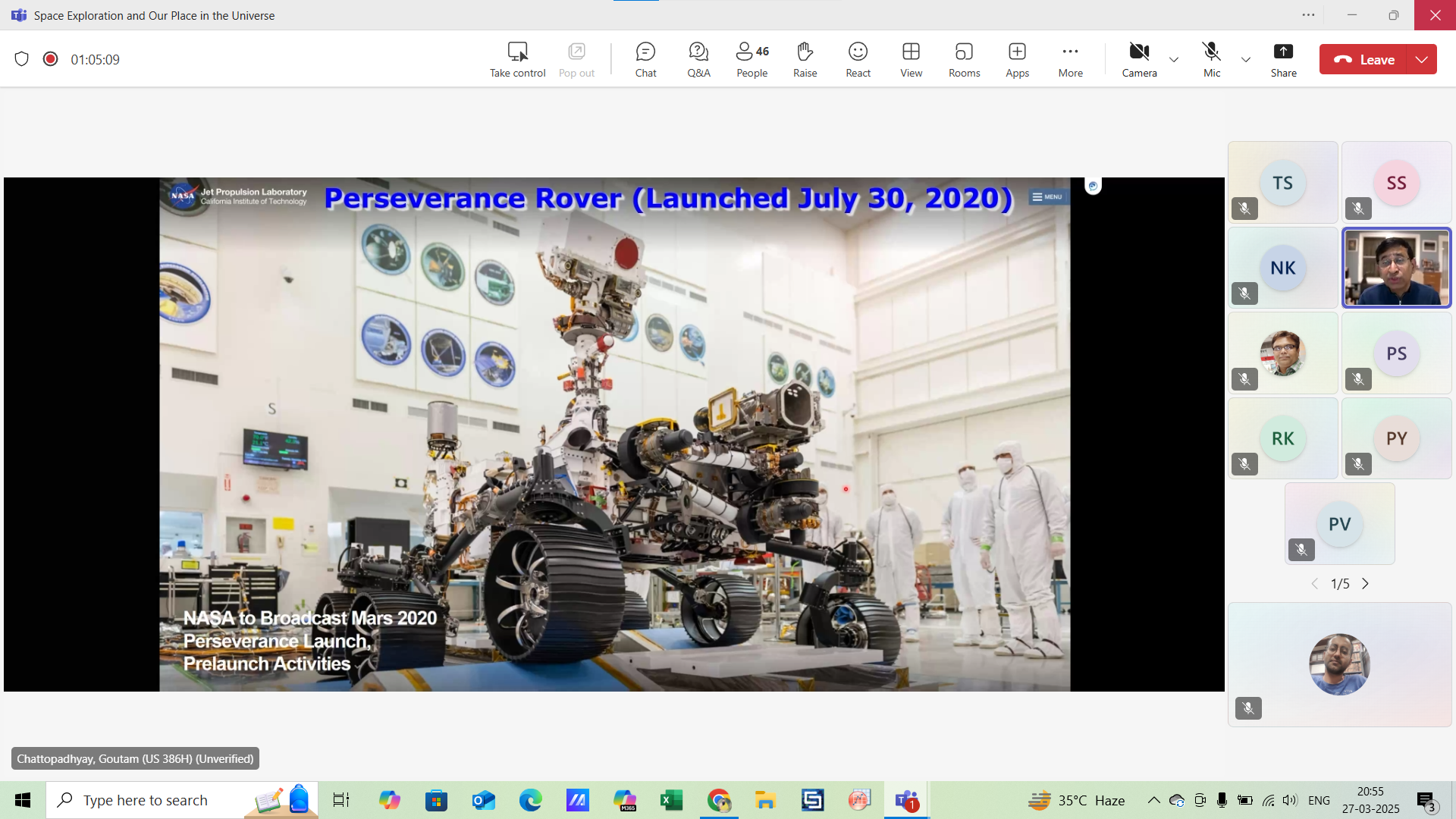Open the Apps panel
The image size is (1456, 819).
click(1017, 59)
